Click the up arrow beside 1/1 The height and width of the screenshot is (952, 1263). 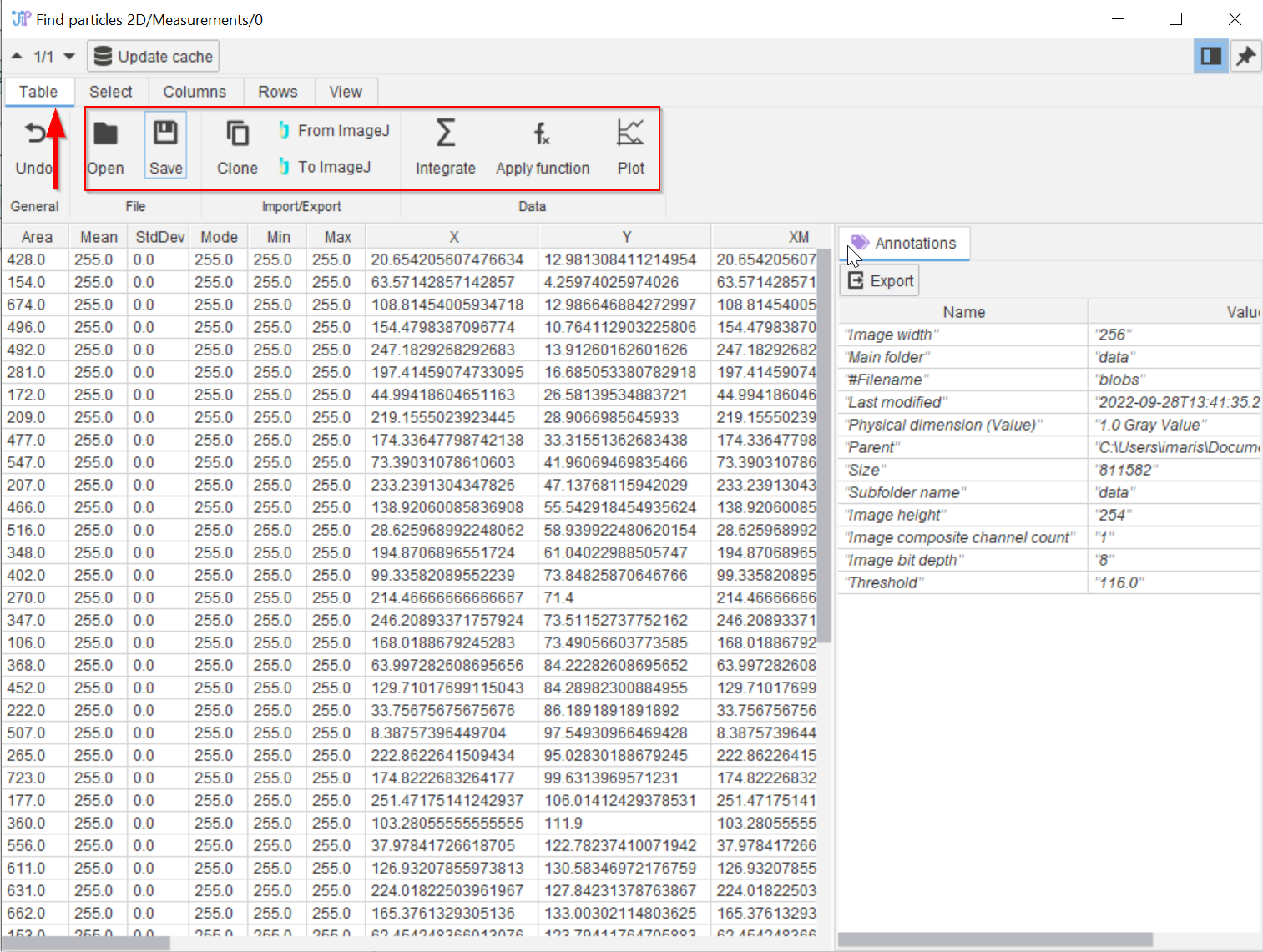[17, 57]
